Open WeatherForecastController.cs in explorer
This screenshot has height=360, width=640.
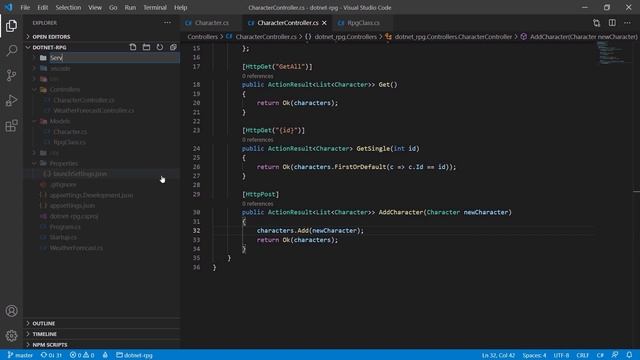(93, 111)
